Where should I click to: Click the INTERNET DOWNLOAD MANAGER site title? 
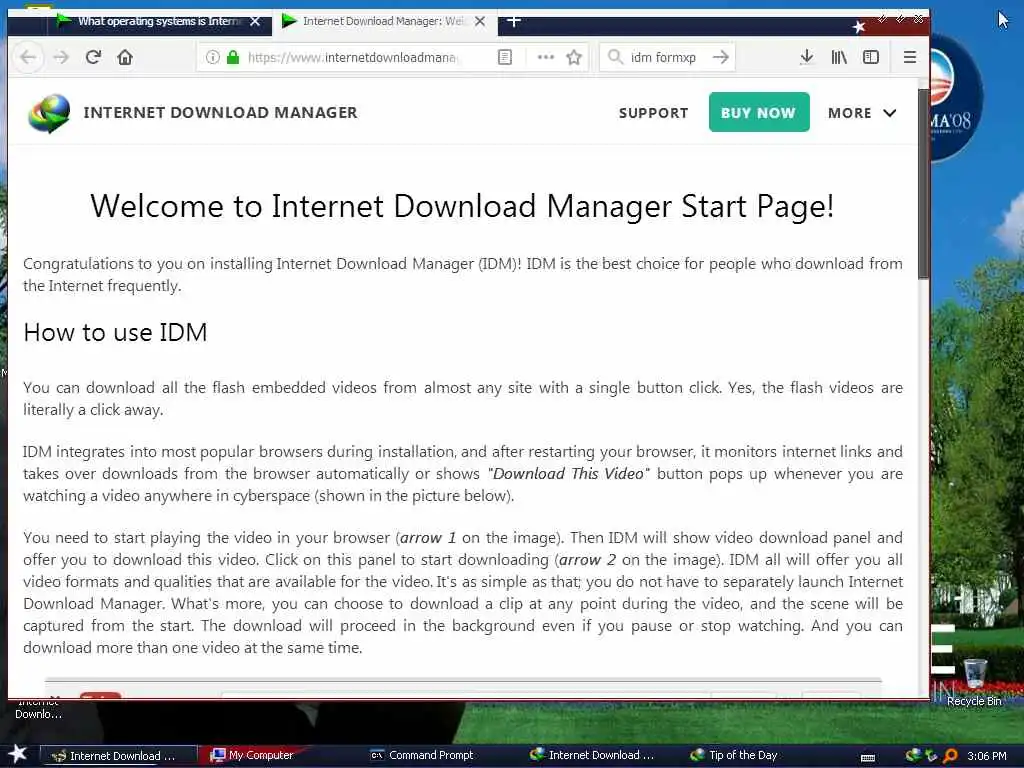pyautogui.click(x=220, y=112)
